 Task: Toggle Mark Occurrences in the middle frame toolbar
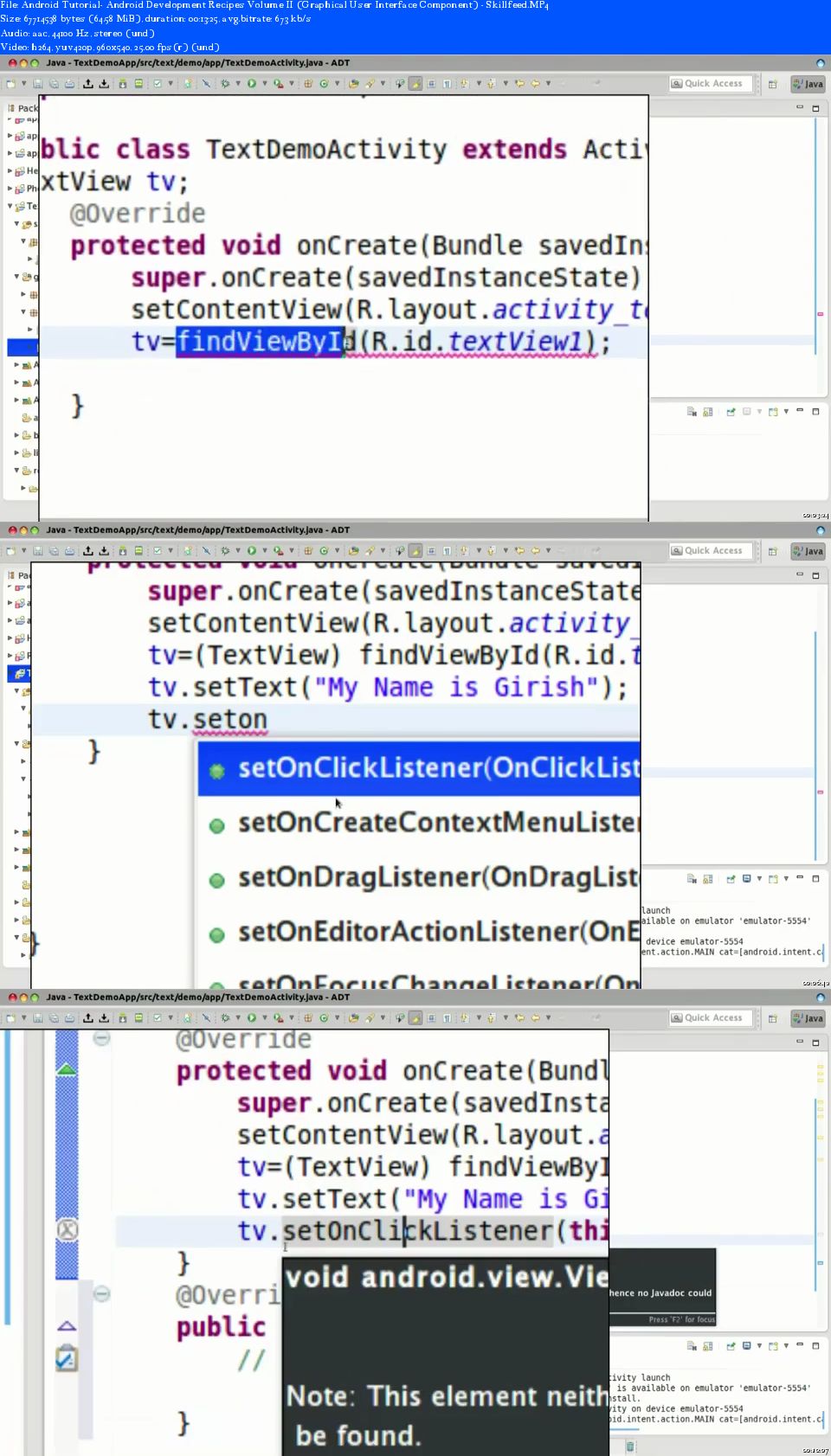point(415,551)
